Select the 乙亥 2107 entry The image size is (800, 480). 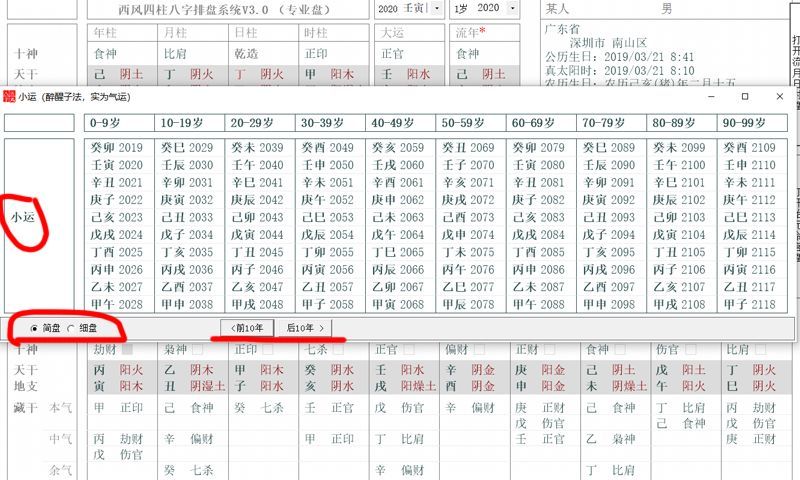click(680, 287)
